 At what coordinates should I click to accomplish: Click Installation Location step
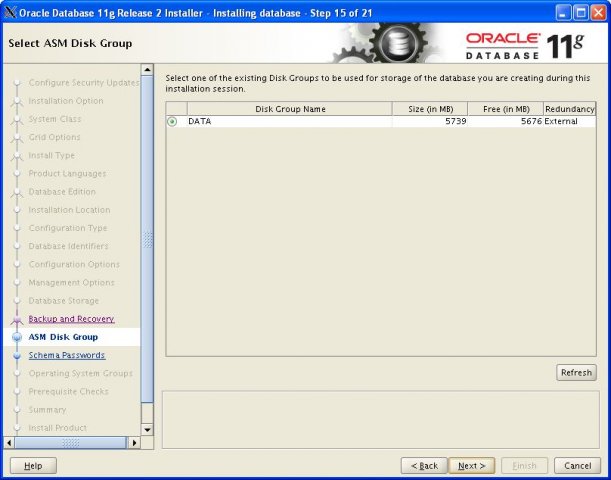point(69,210)
